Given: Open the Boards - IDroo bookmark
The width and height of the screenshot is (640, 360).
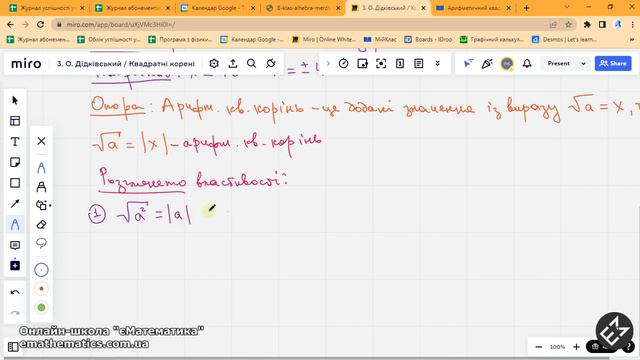Looking at the screenshot, I should tap(429, 39).
